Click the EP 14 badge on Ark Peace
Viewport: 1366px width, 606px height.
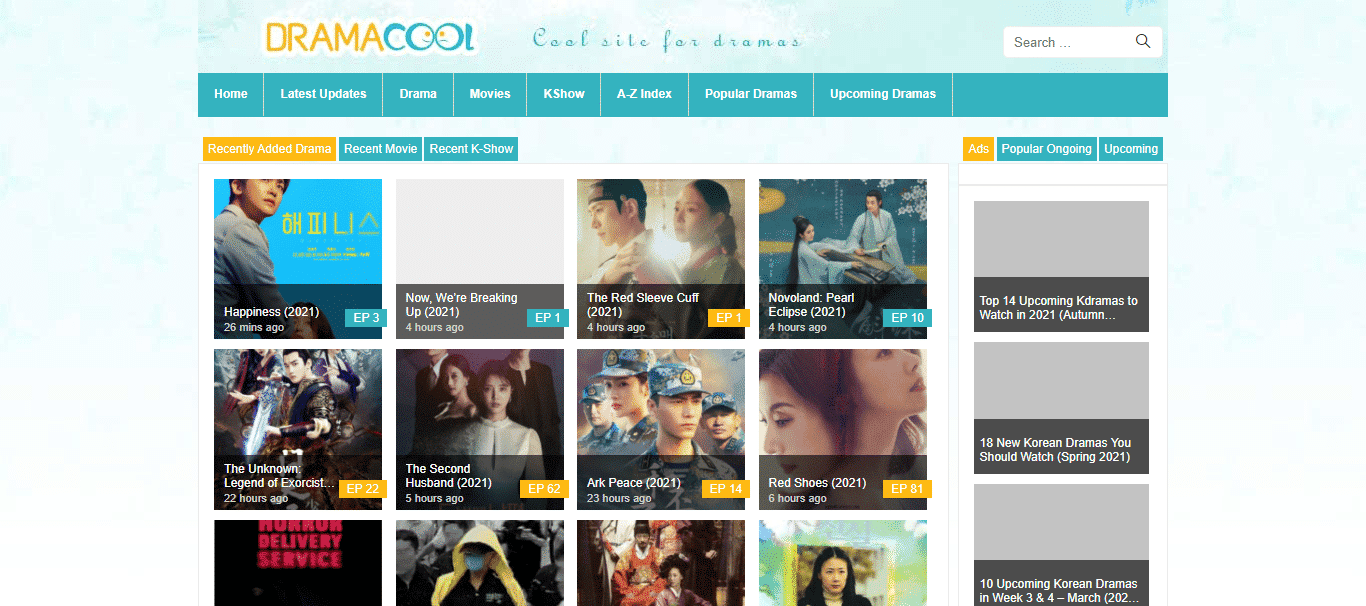[726, 489]
